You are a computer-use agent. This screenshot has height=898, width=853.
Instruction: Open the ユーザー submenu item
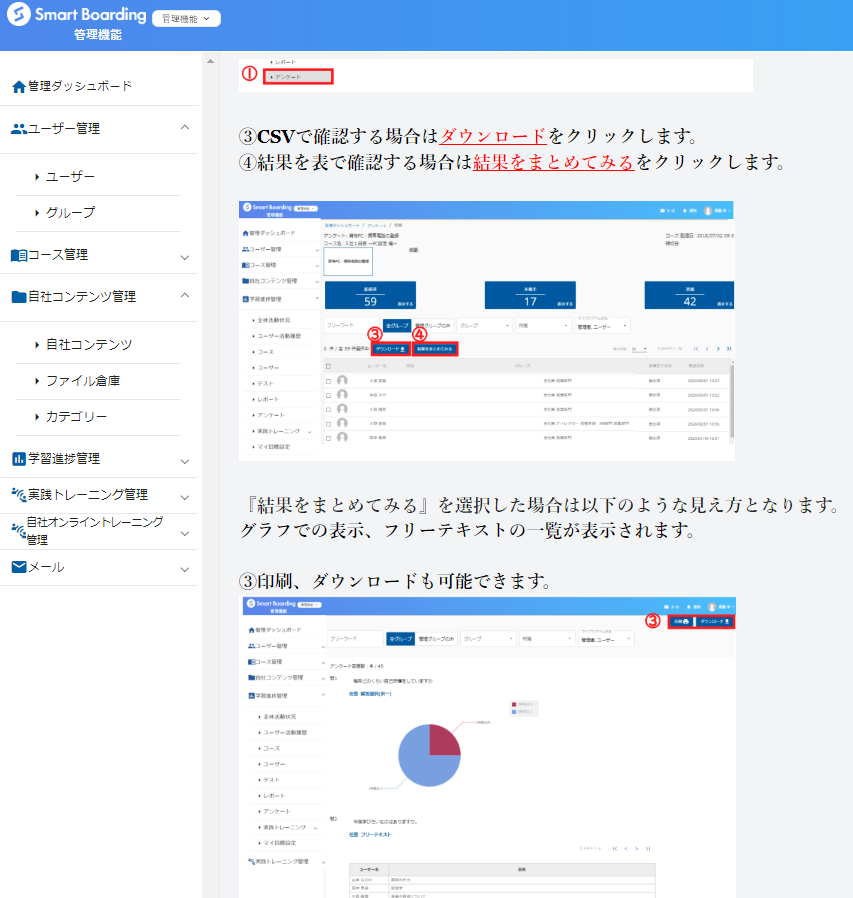click(x=70, y=177)
